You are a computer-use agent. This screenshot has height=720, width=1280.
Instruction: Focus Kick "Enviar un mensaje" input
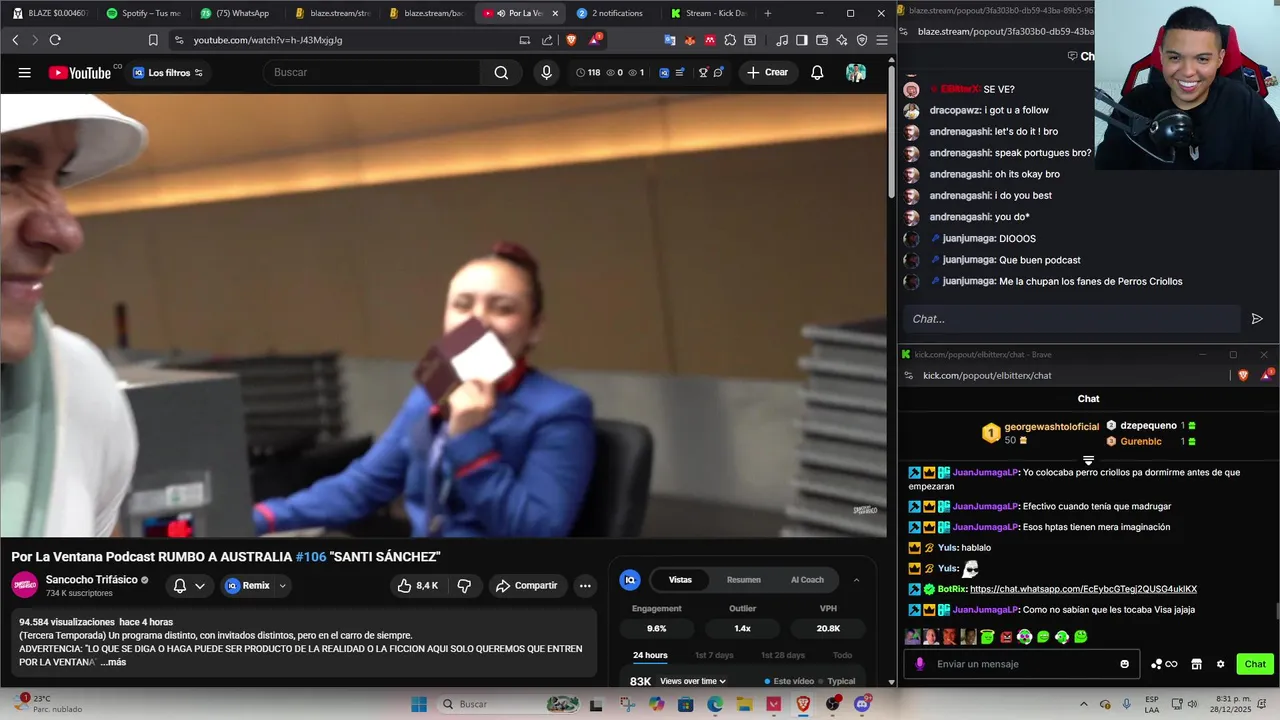coord(1022,664)
